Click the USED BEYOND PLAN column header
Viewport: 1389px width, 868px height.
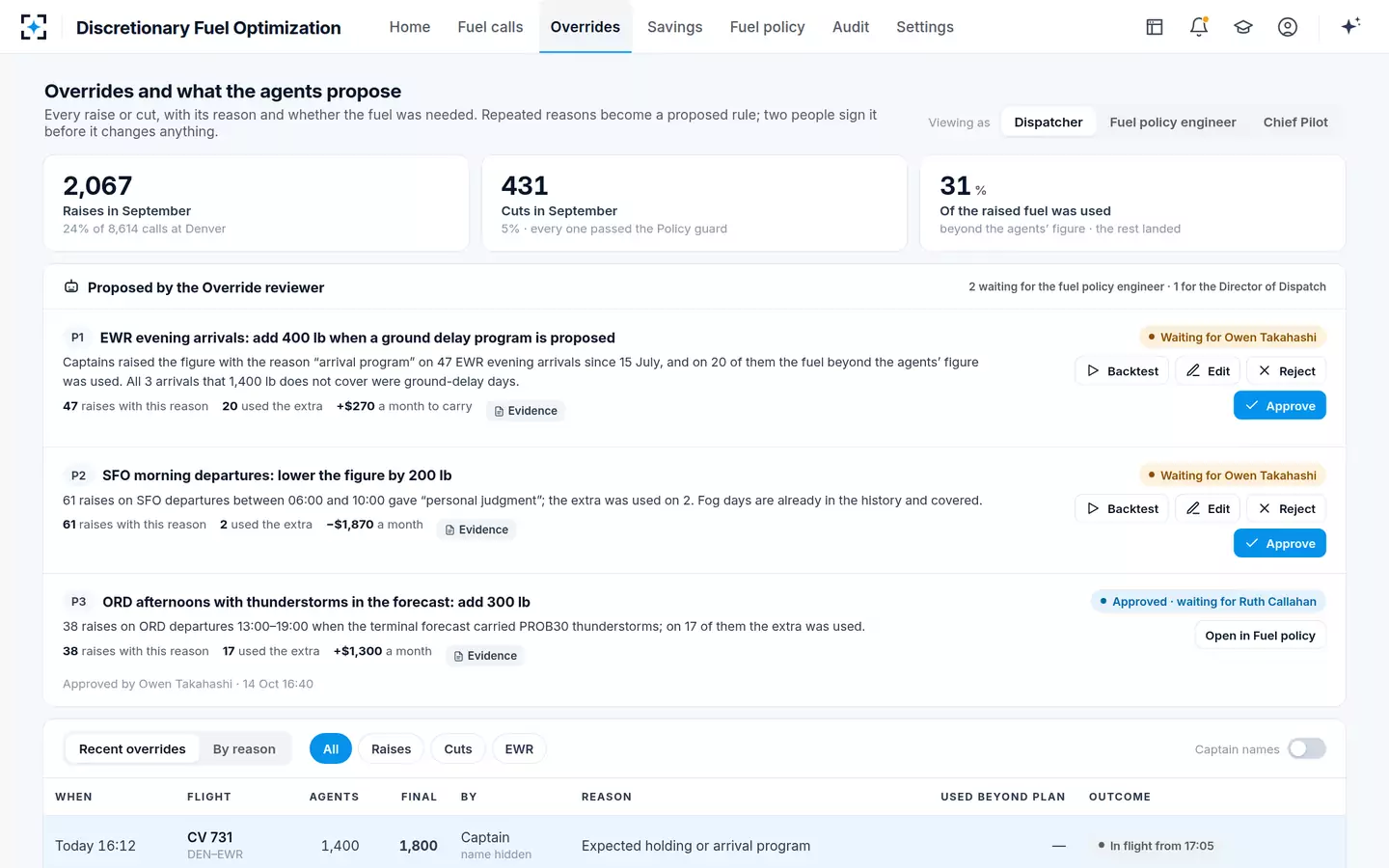coord(1003,797)
